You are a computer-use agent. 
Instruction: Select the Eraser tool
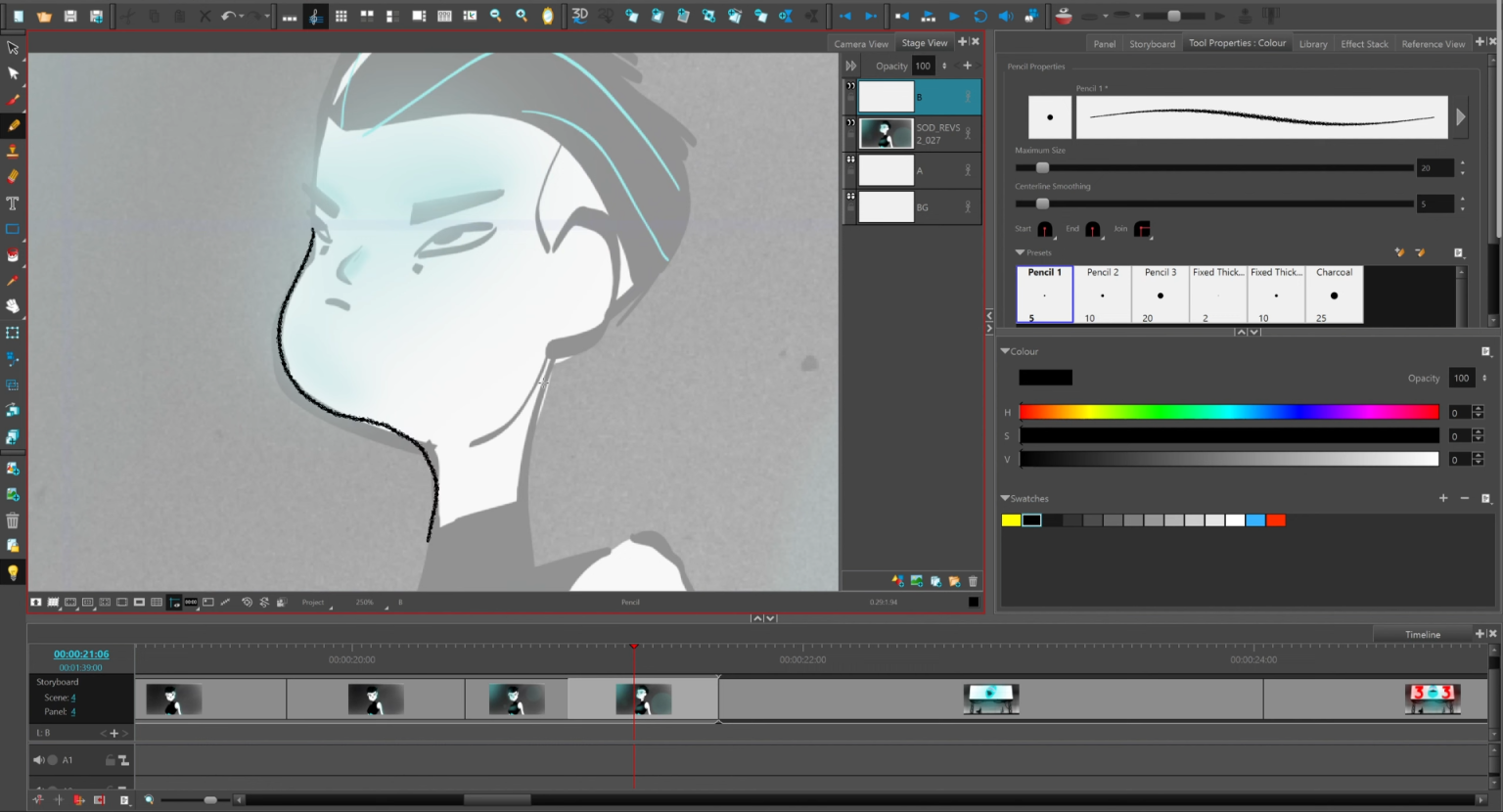pos(13,176)
